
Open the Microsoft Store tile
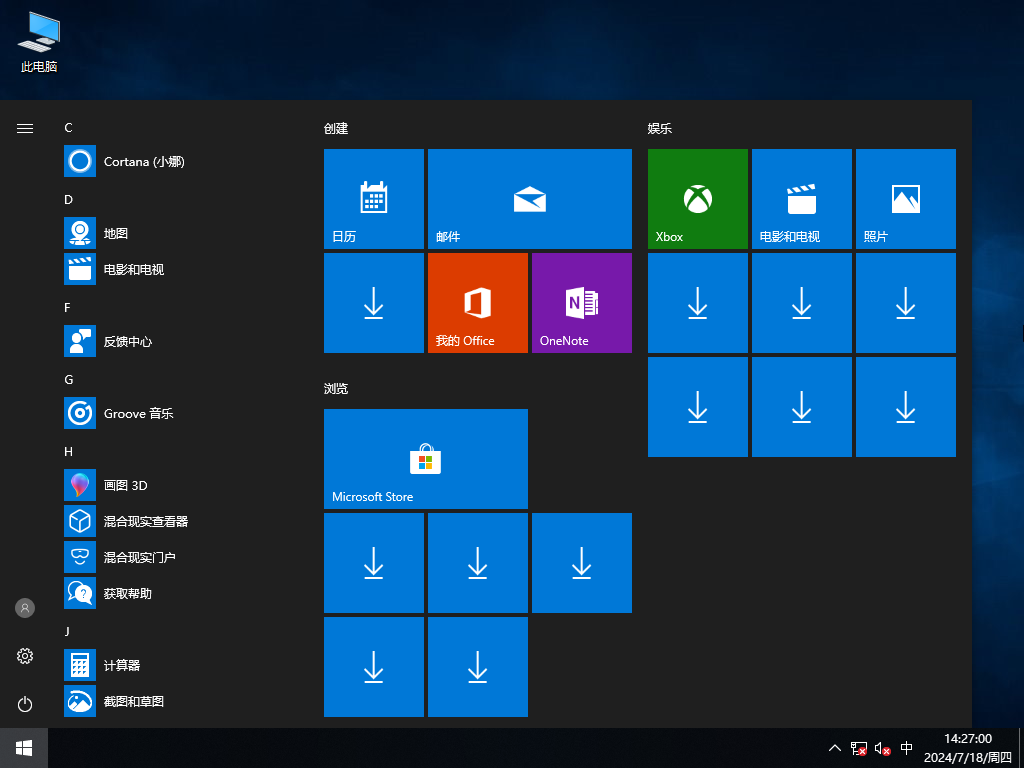tap(425, 459)
